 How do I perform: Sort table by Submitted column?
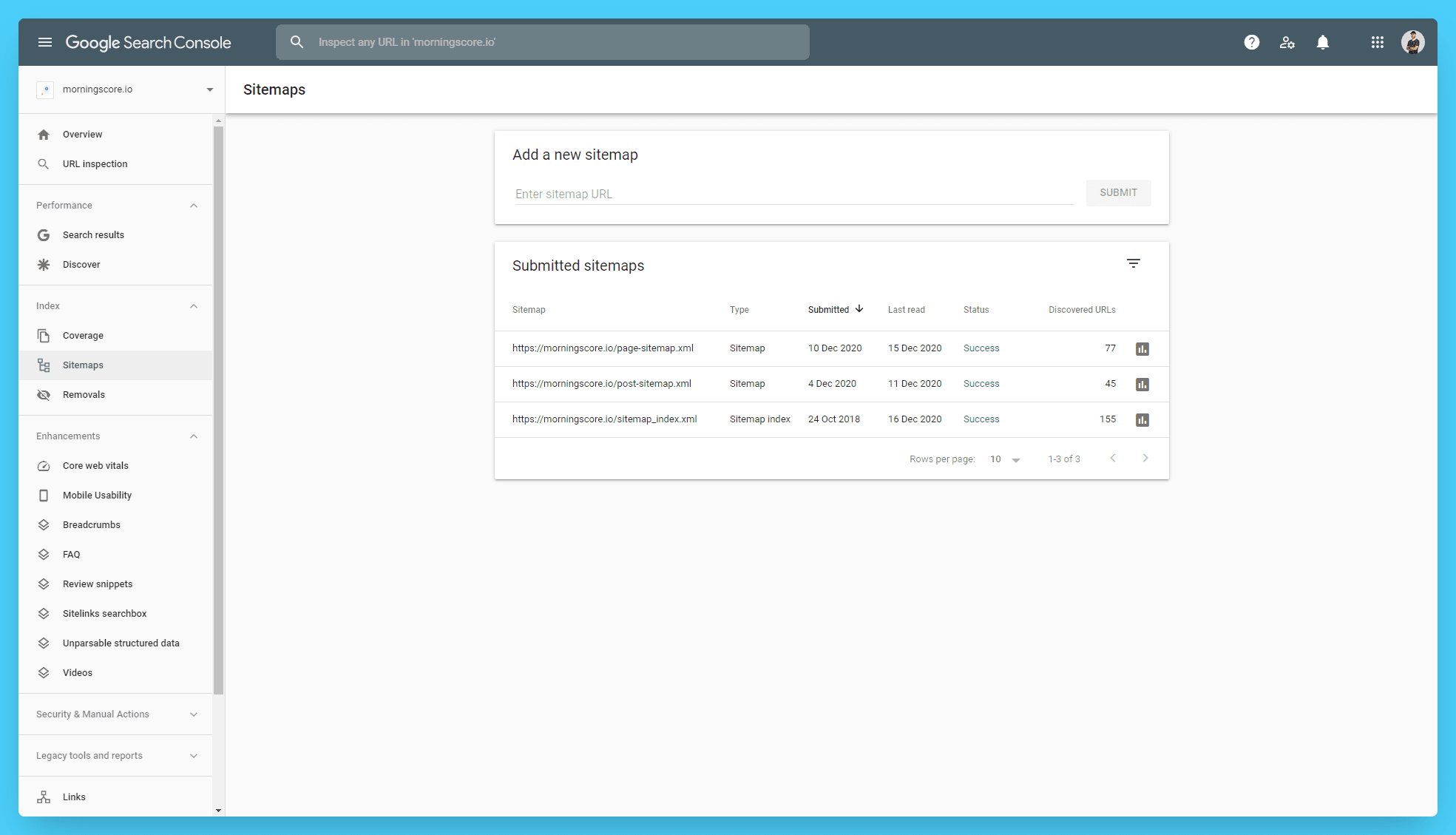click(x=836, y=310)
